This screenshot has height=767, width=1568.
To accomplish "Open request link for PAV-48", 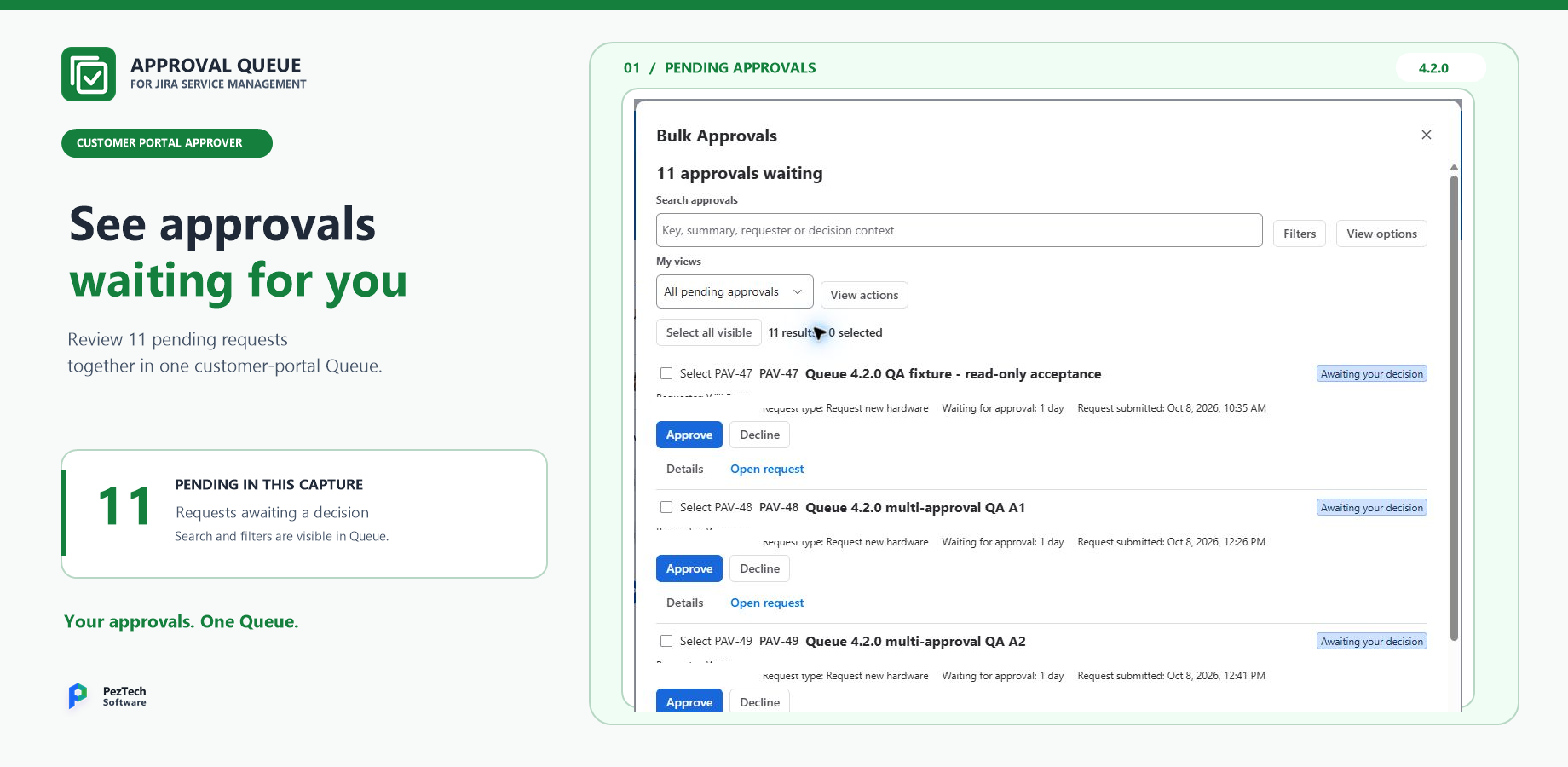I will (766, 603).
